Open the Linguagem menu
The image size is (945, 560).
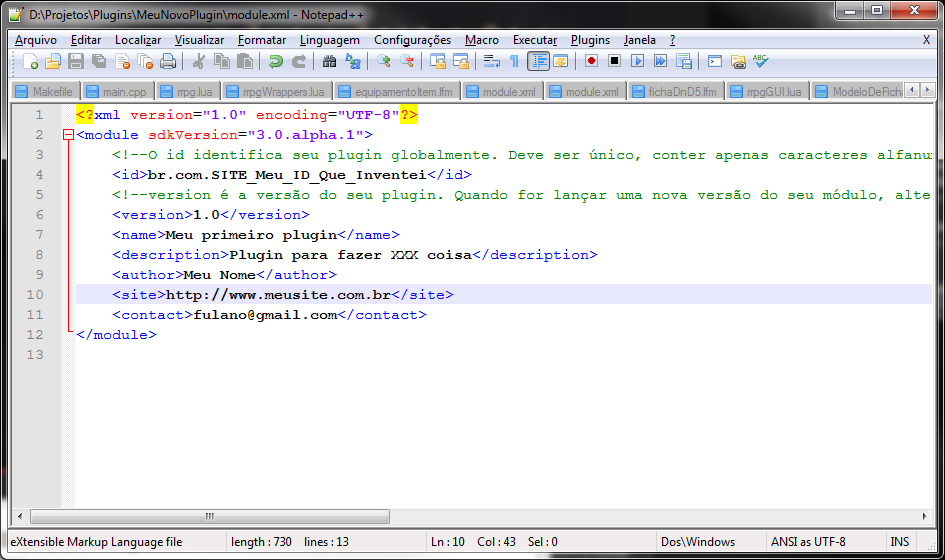coord(329,40)
